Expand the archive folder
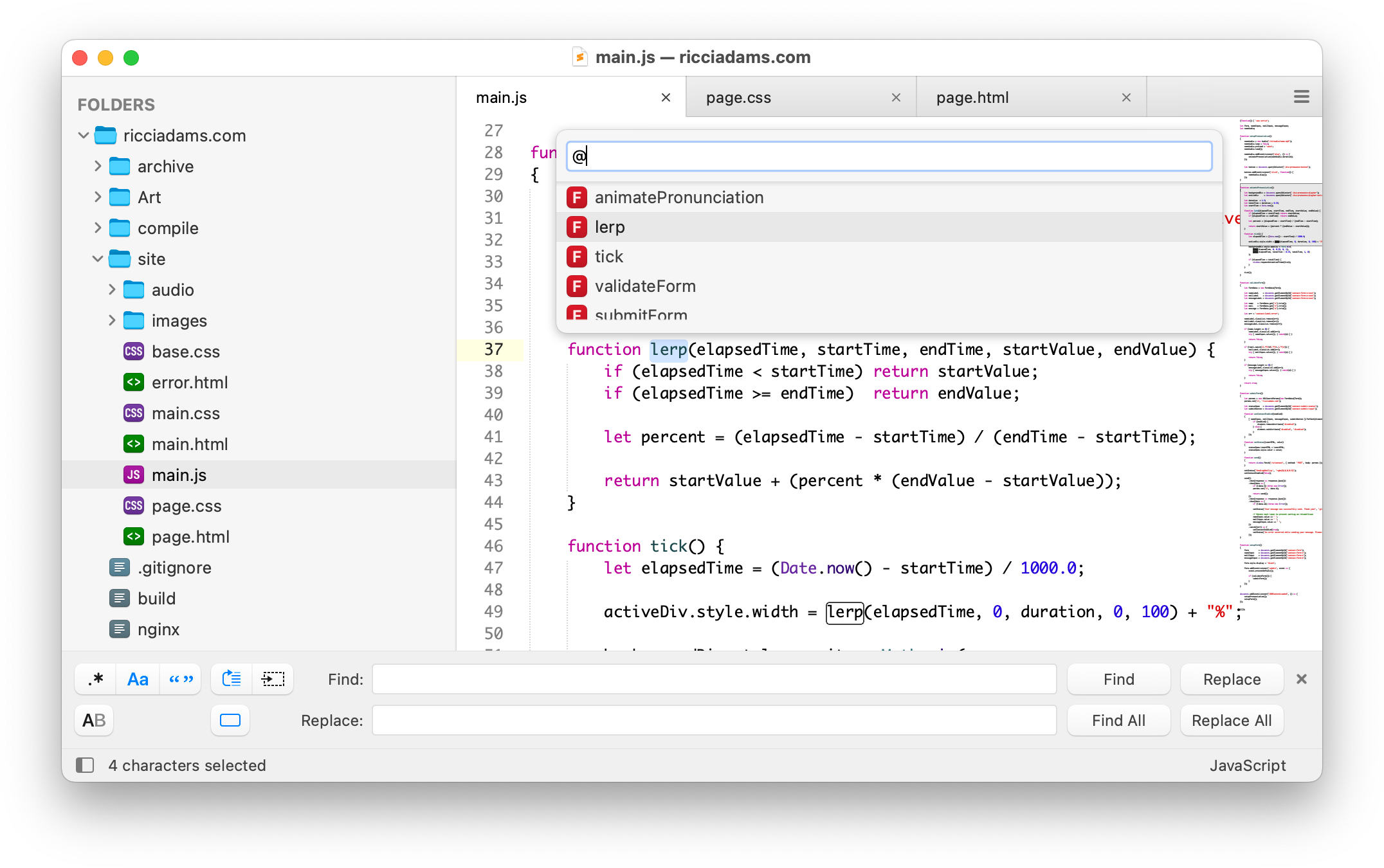This screenshot has height=868, width=1384. click(x=98, y=167)
